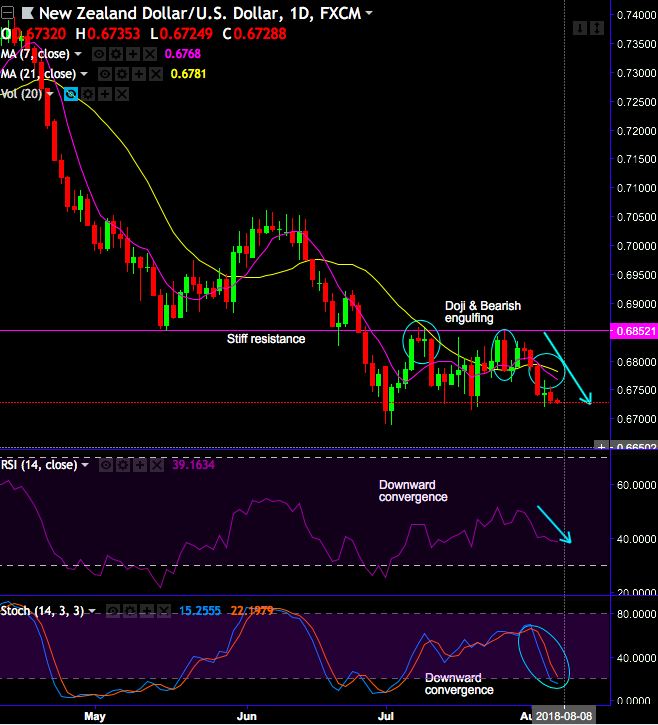Open the RSI (14, close) dropdown arrow
658x725 pixels.
click(85, 465)
